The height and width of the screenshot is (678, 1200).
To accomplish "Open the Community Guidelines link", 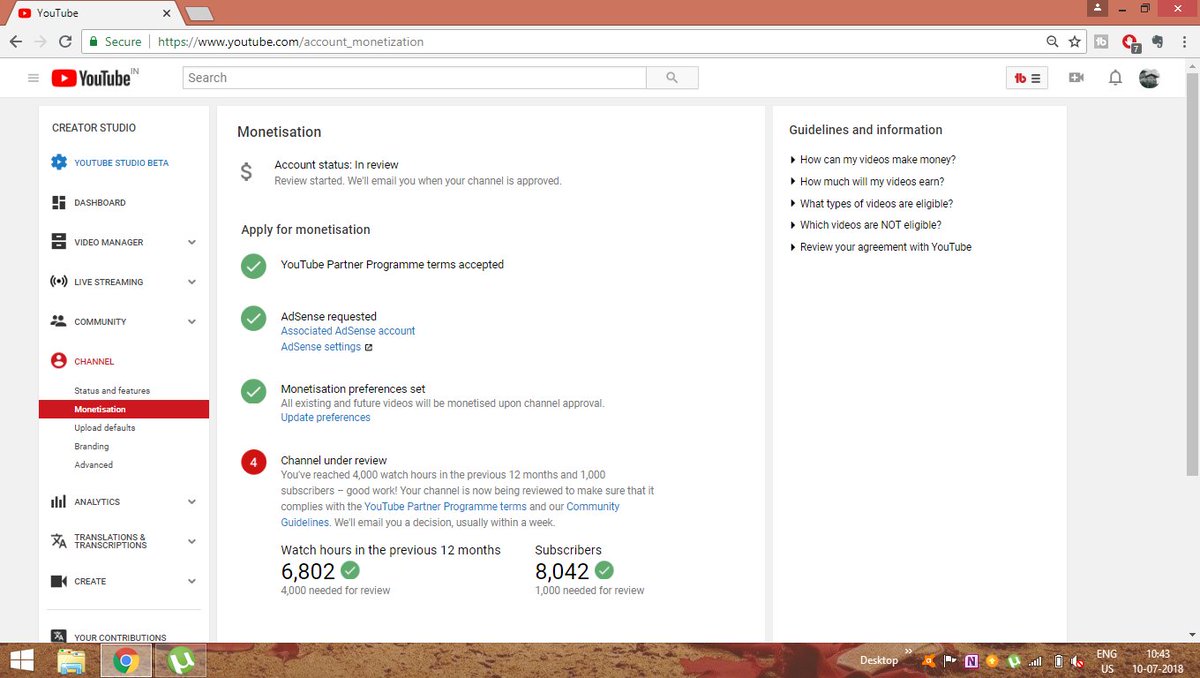I will coord(450,515).
